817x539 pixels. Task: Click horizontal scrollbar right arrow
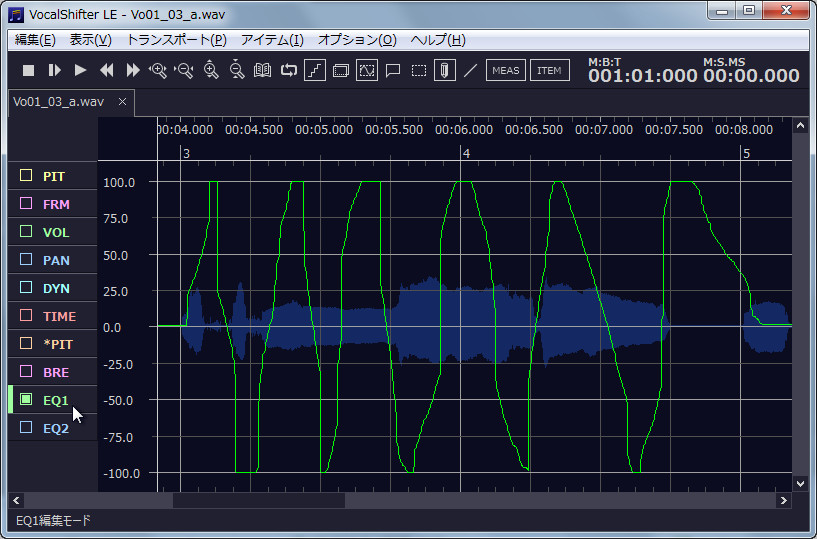point(783,500)
